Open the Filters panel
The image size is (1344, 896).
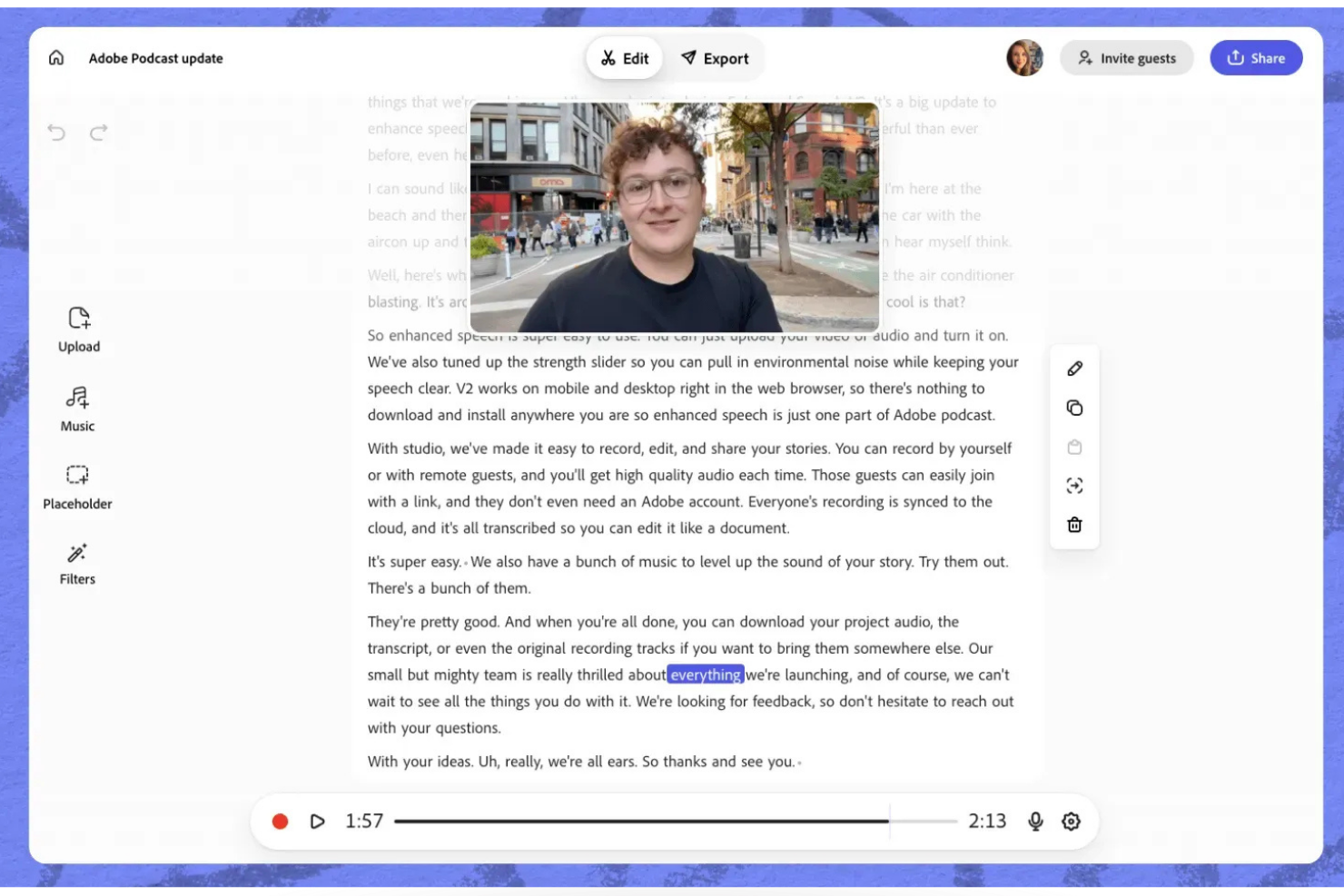pos(78,565)
